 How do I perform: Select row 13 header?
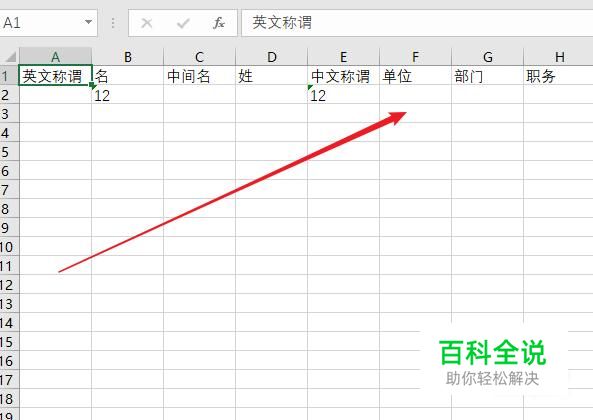point(9,303)
